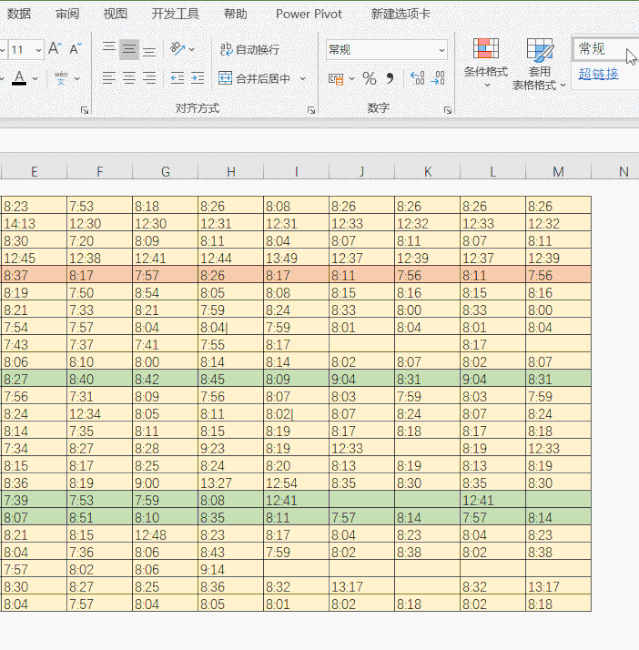Switch to the 数据 tab
639x650 pixels.
[19, 14]
